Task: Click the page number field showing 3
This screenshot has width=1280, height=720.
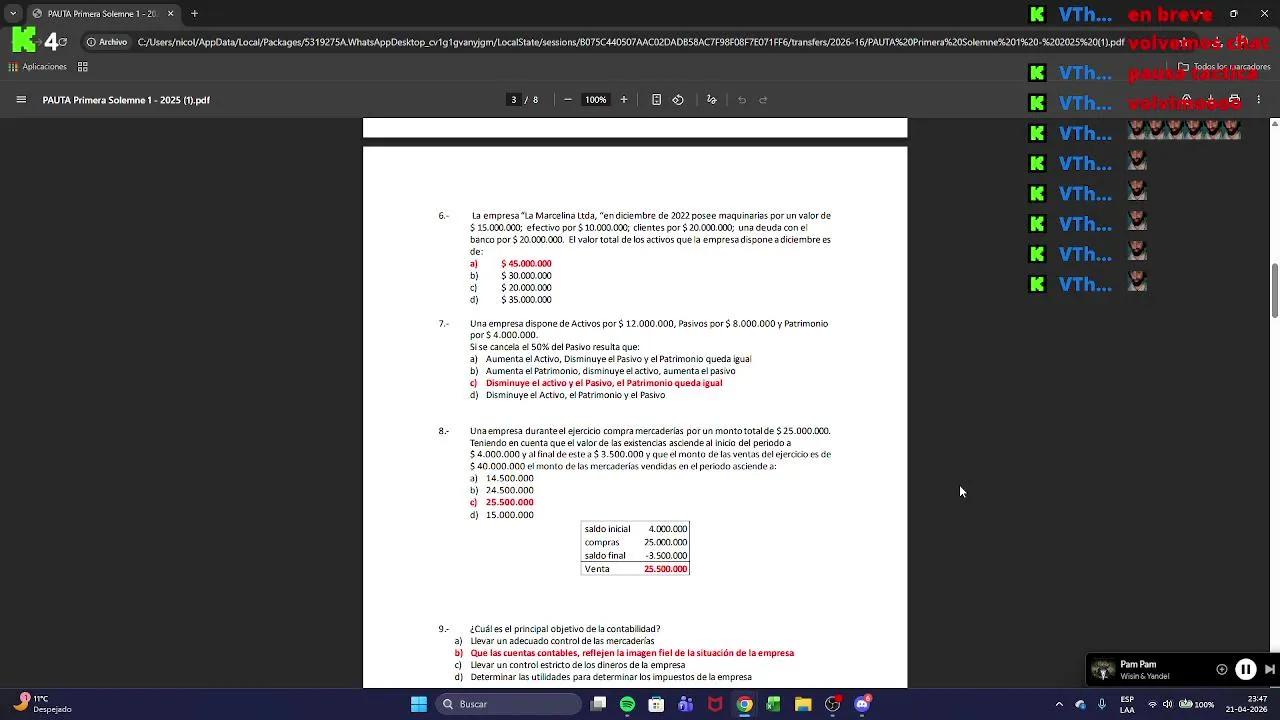Action: pyautogui.click(x=514, y=100)
